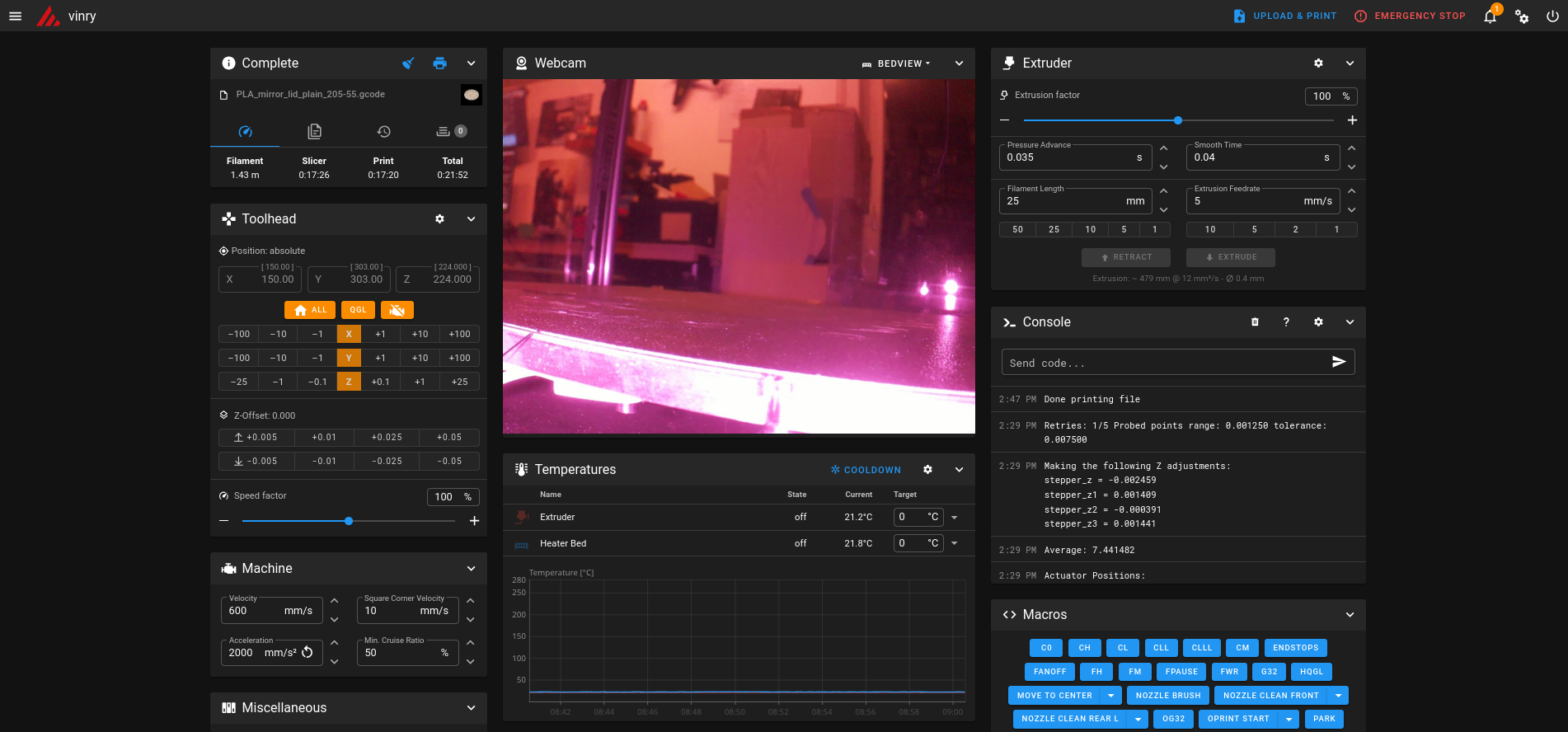1568x732 pixels.
Task: Switch to the files tab in status panel
Action: [314, 131]
